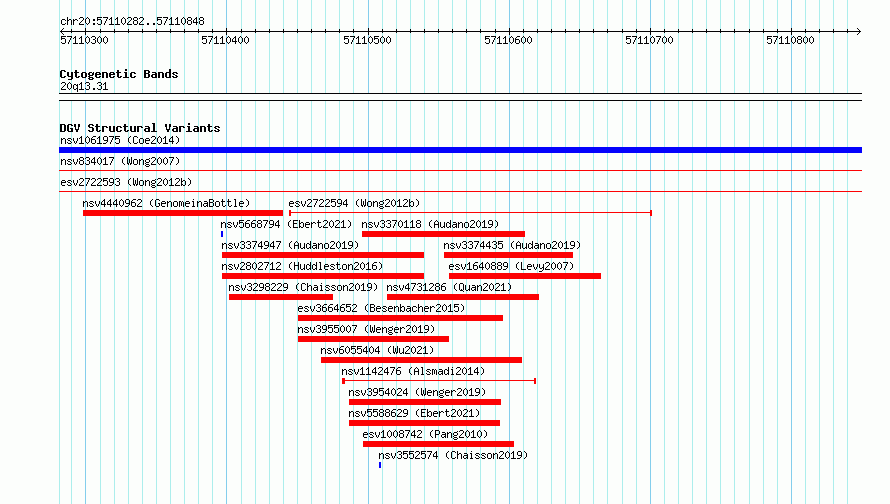Click the nsv3954024 red variant bar
Image resolution: width=890 pixels, height=504 pixels.
(425, 402)
